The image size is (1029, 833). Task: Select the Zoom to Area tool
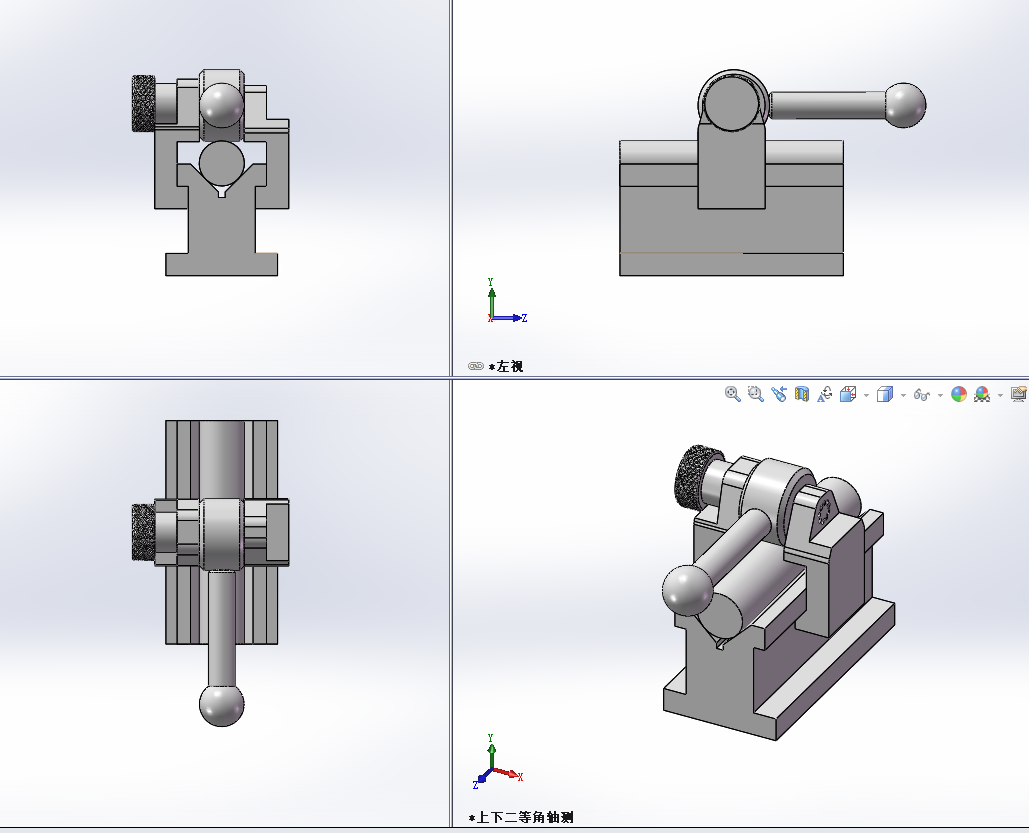point(755,394)
